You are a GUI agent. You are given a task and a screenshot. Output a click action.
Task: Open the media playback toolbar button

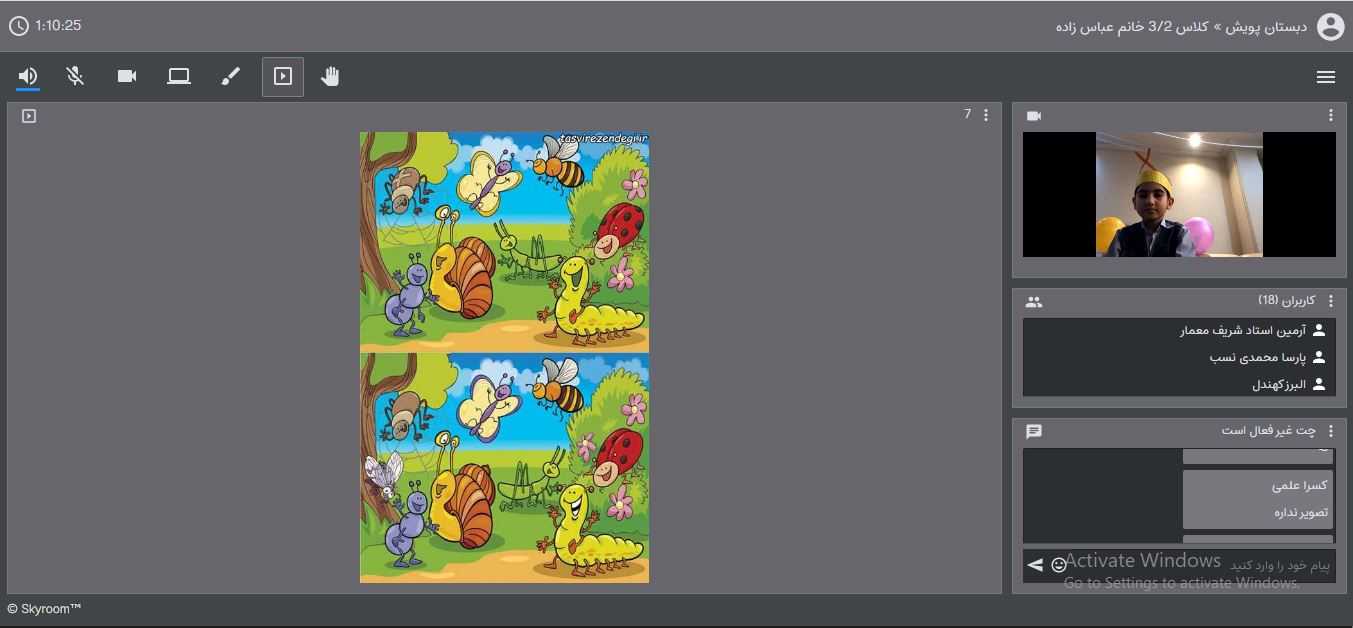pyautogui.click(x=283, y=76)
